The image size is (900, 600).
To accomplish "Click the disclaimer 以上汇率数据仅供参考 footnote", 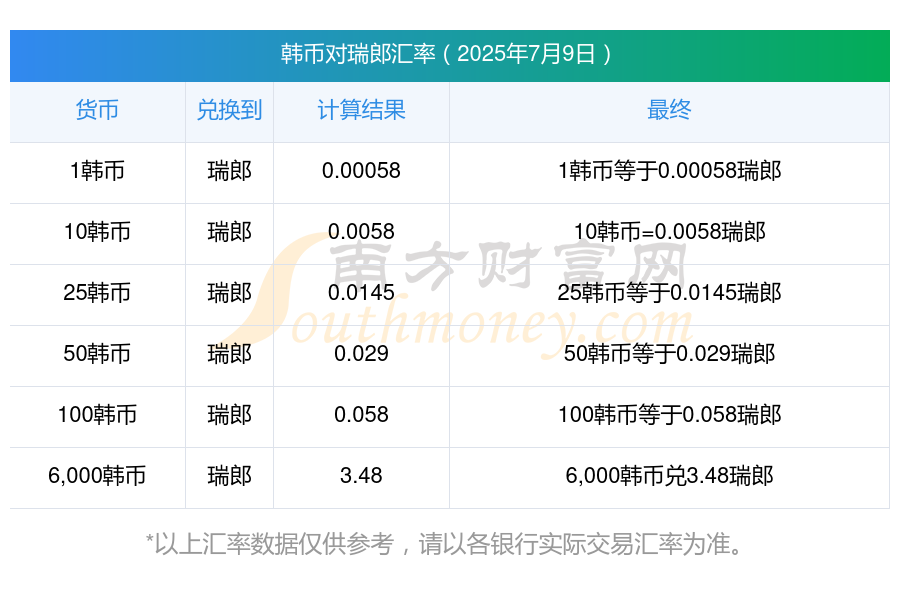I will pos(446,544).
